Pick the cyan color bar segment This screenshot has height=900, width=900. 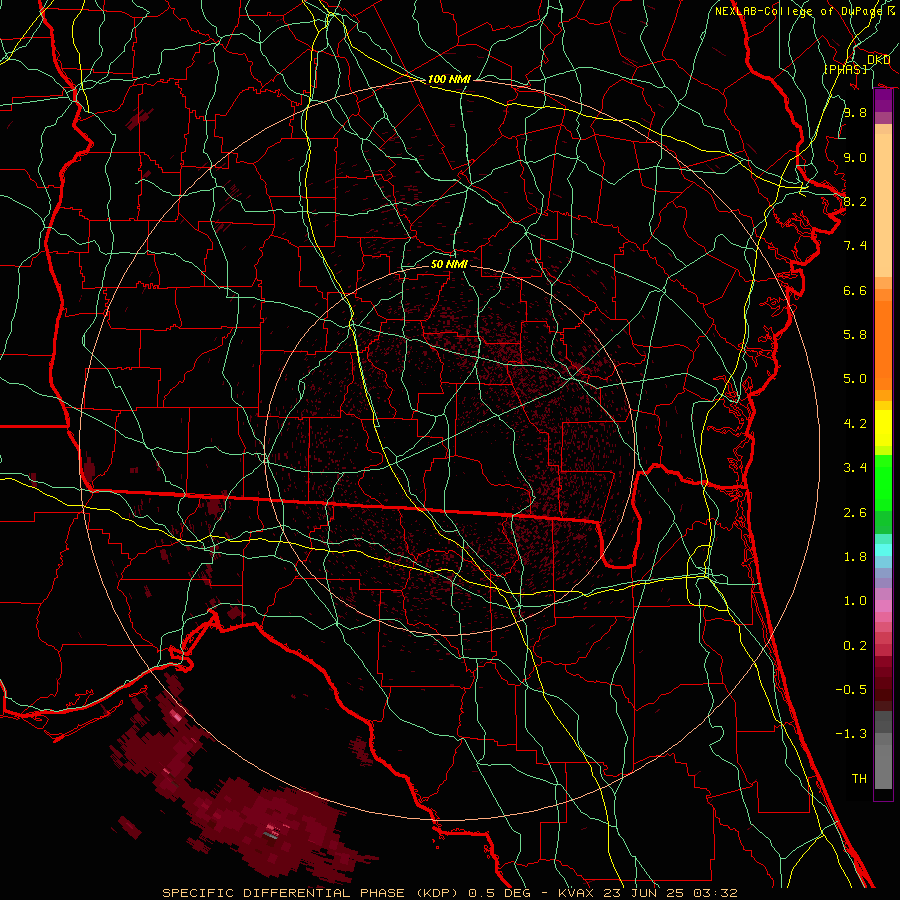pyautogui.click(x=883, y=550)
